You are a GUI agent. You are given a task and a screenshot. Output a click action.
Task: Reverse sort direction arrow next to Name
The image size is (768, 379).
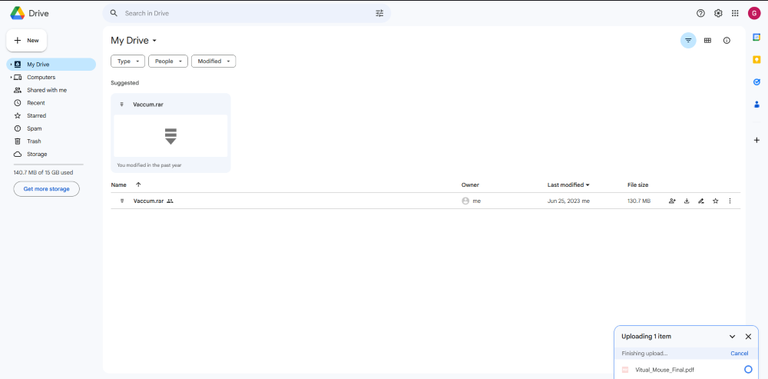pos(138,185)
